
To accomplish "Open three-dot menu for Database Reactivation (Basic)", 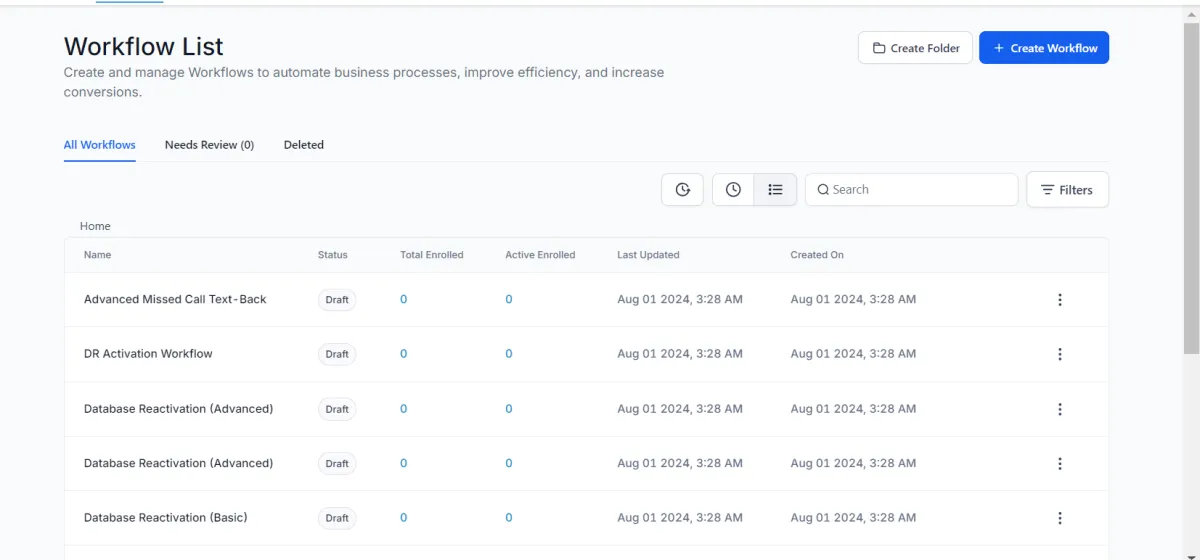I will click(1060, 518).
